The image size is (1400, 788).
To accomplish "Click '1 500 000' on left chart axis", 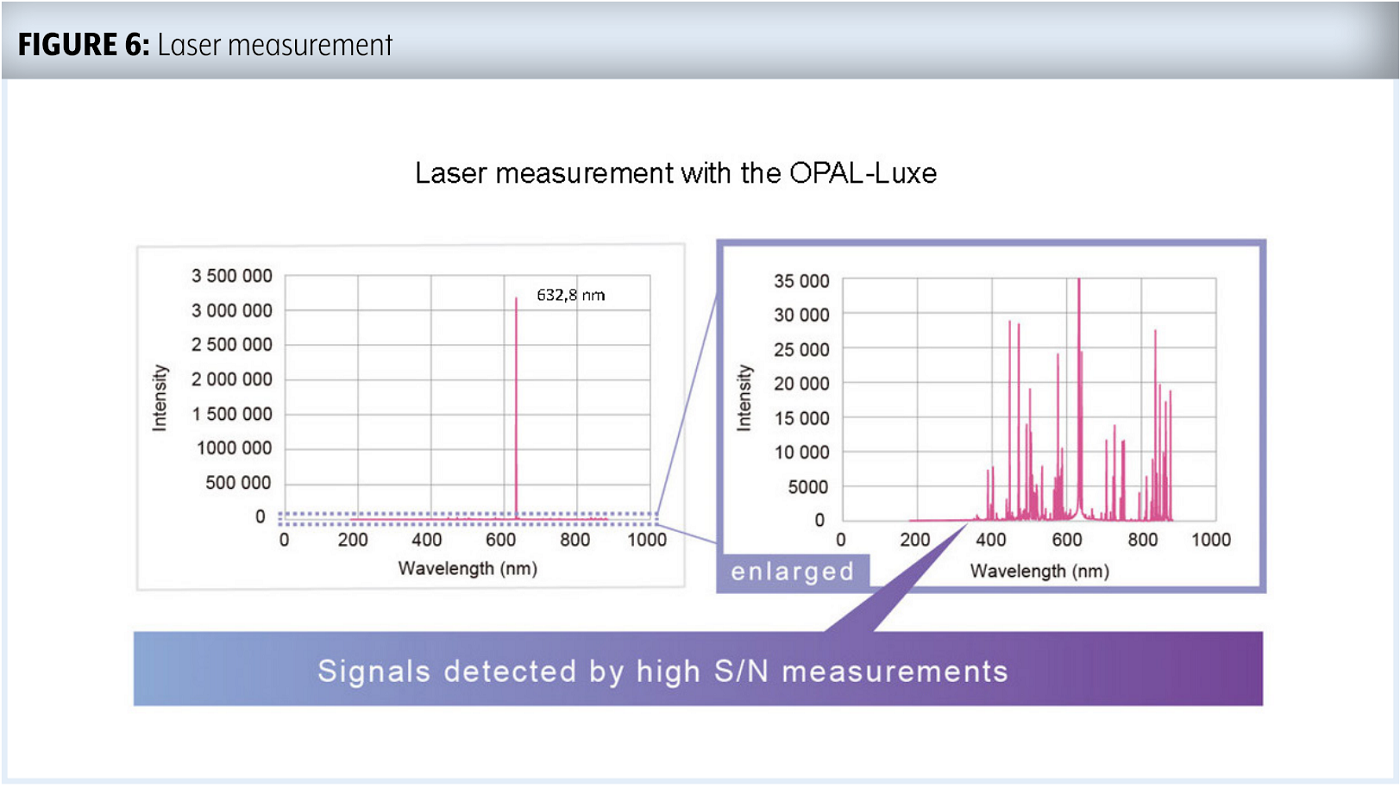I will [x=231, y=414].
